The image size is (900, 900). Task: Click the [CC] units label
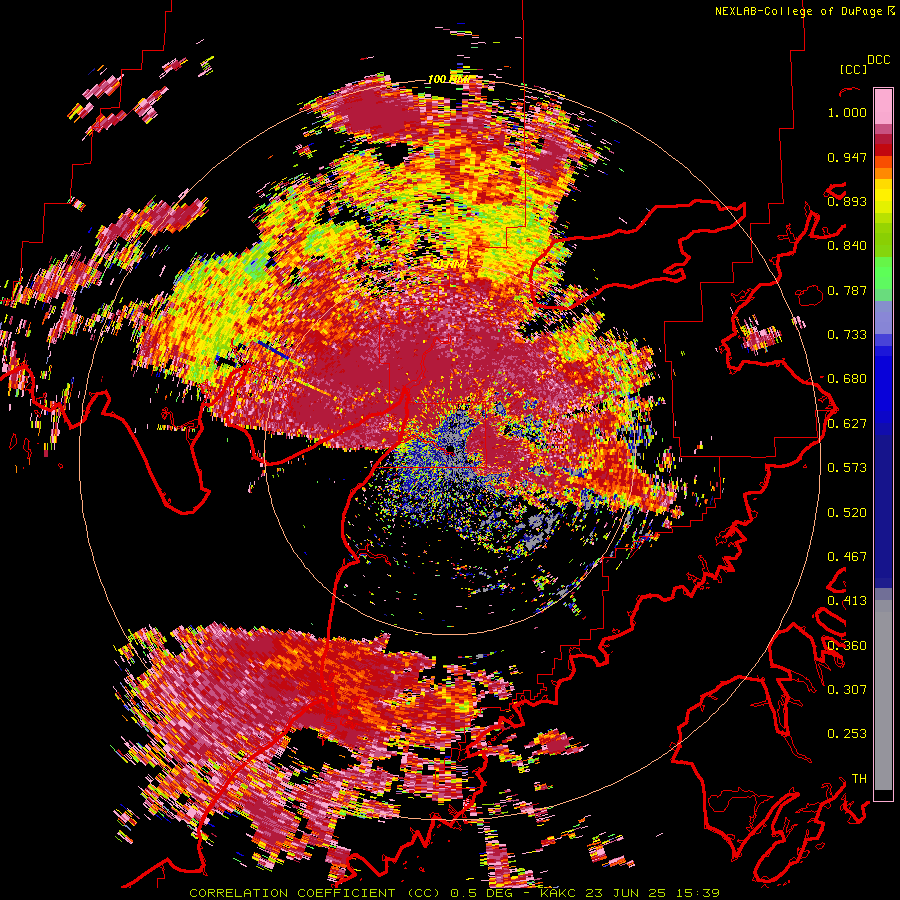click(x=853, y=69)
